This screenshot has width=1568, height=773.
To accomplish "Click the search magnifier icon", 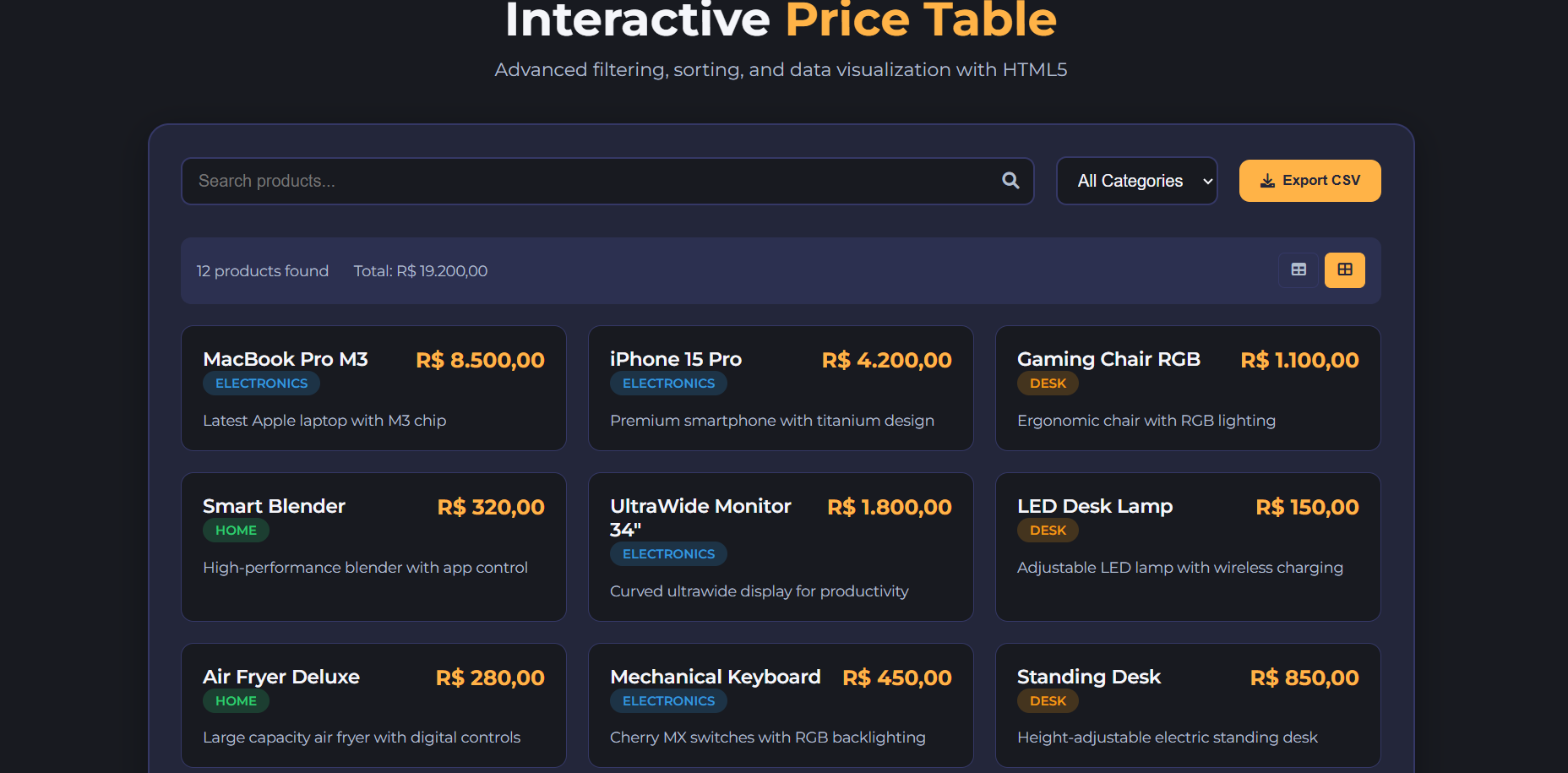I will coord(1010,181).
